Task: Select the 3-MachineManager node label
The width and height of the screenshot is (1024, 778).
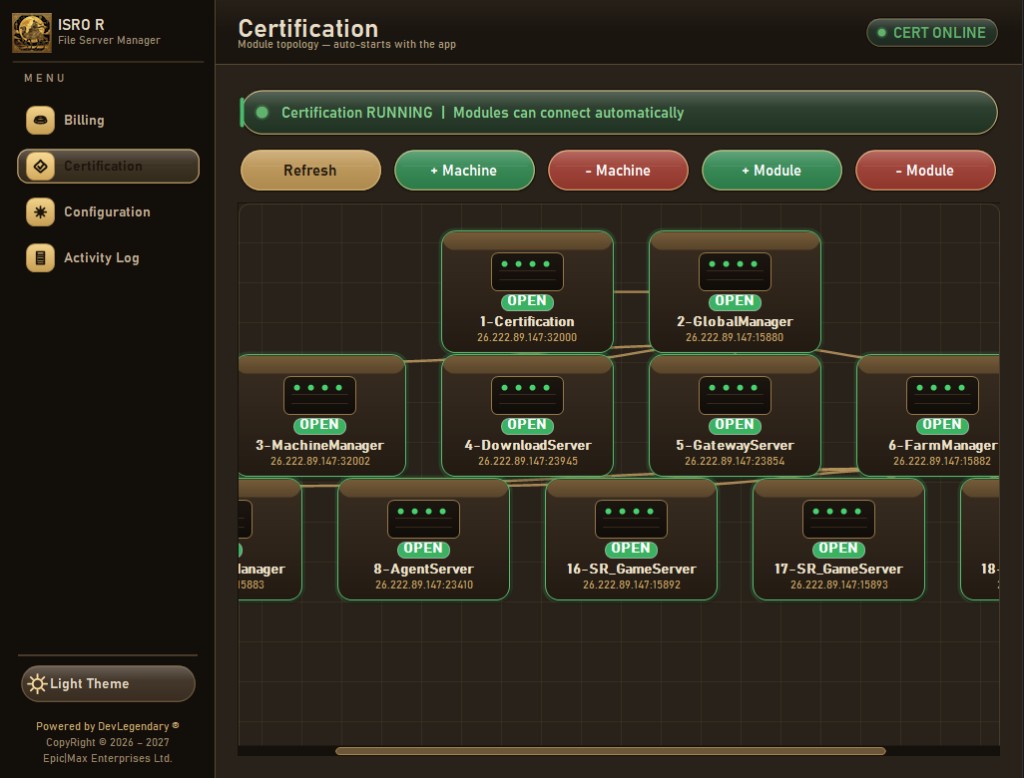Action: (319, 446)
